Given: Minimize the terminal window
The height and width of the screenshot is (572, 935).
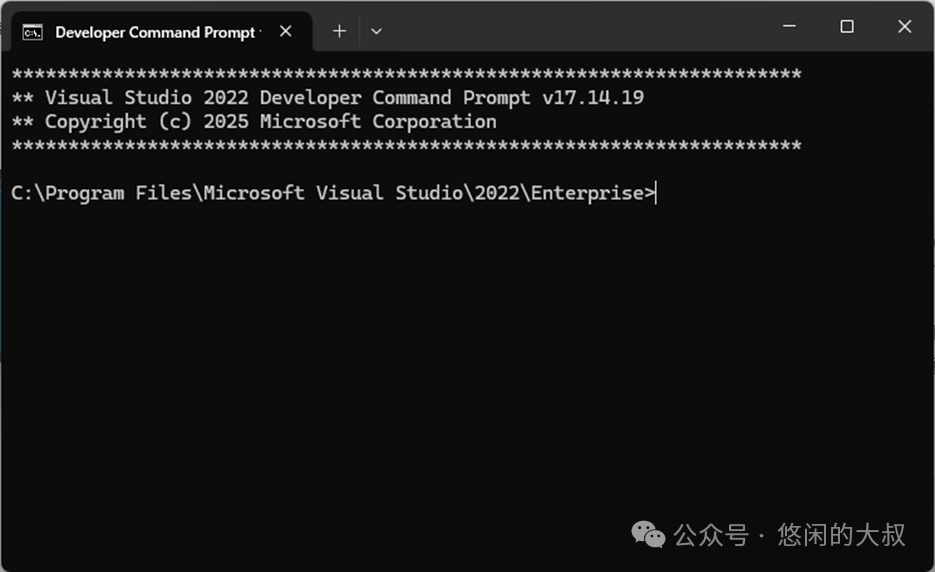Looking at the screenshot, I should click(x=789, y=27).
